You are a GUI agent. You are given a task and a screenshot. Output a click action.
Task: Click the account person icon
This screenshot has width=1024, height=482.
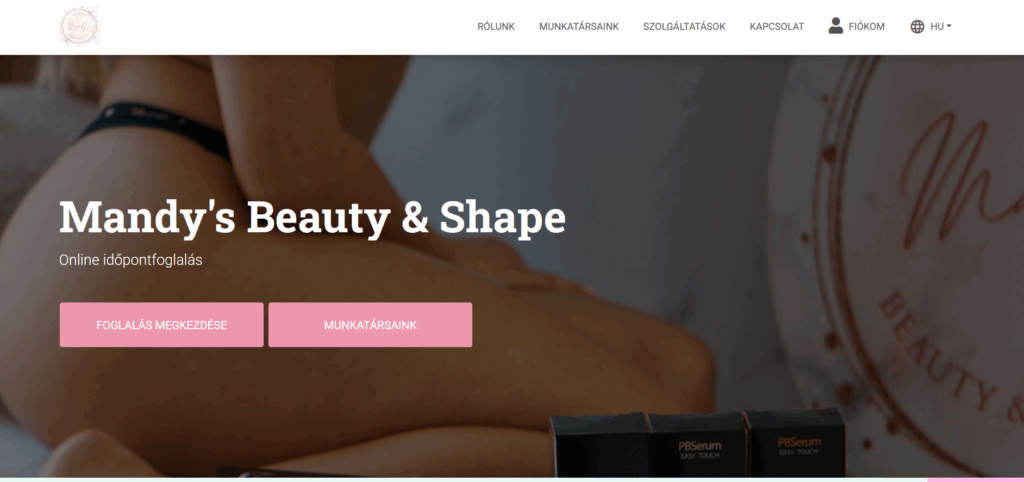(x=835, y=26)
